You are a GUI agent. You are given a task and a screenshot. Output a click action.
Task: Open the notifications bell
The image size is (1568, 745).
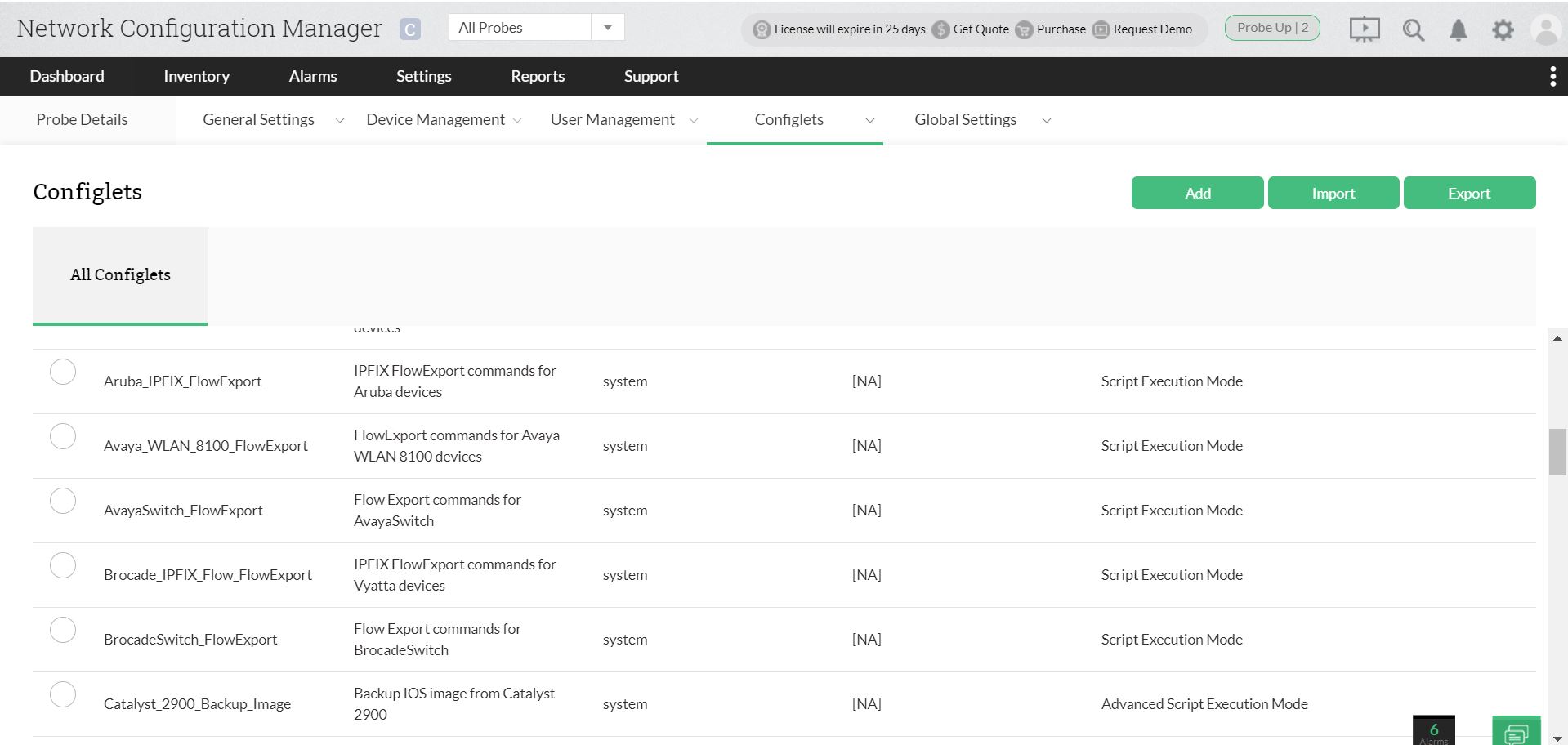[x=1458, y=30]
